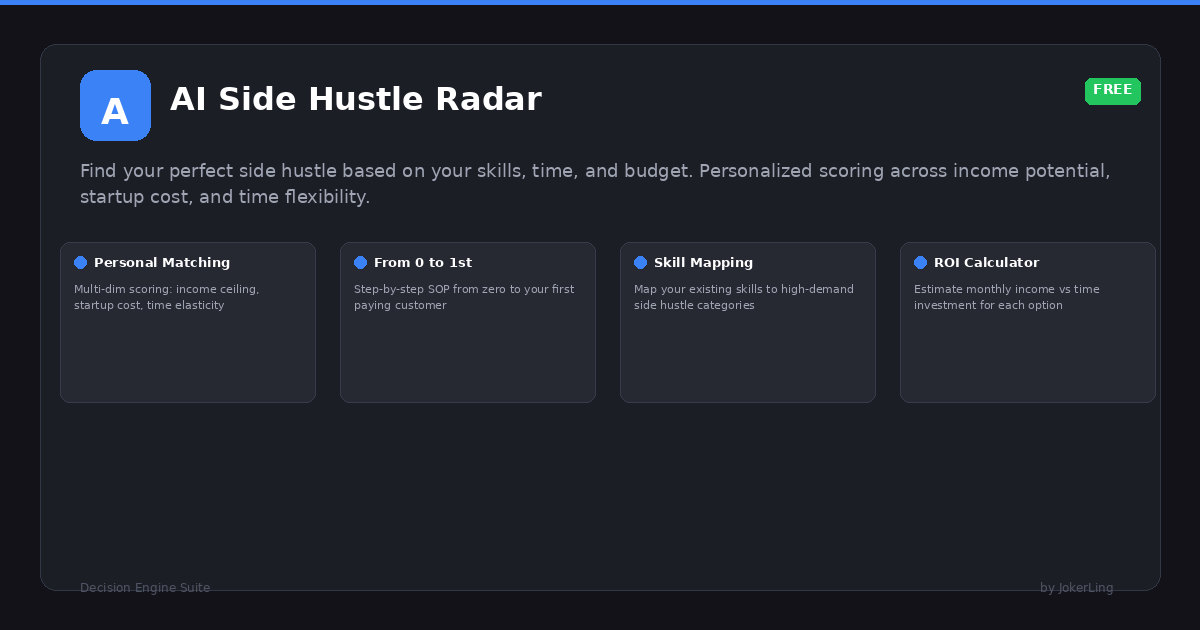Image resolution: width=1200 pixels, height=630 pixels.
Task: Select the ROI Calculator card title
Action: click(987, 263)
